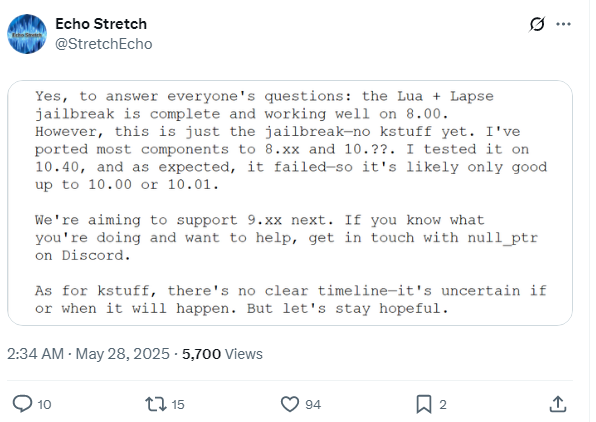
Task: Click the Echo Stretch display name
Action: click(x=101, y=24)
